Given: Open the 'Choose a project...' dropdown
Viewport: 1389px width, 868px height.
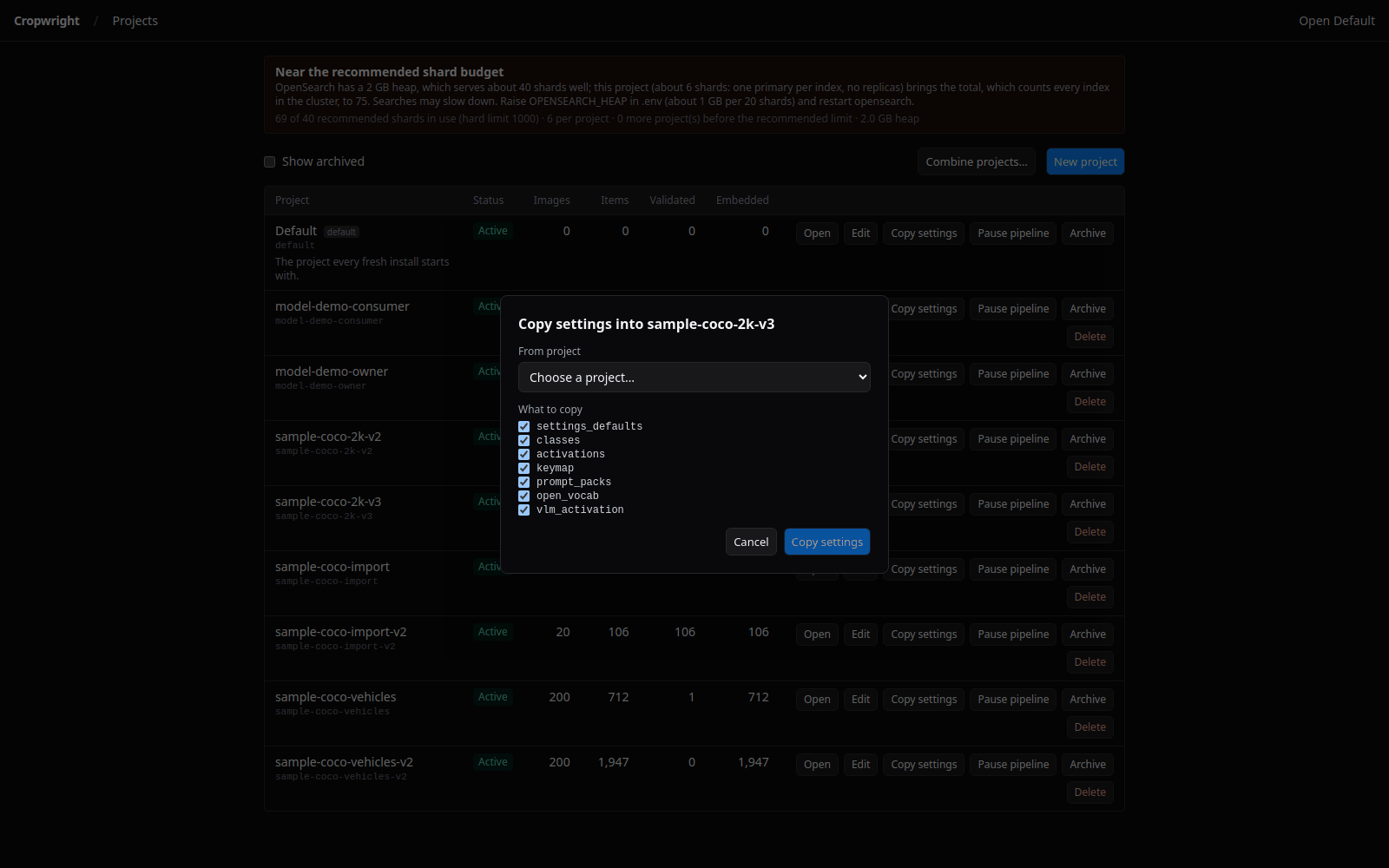Looking at the screenshot, I should (694, 378).
